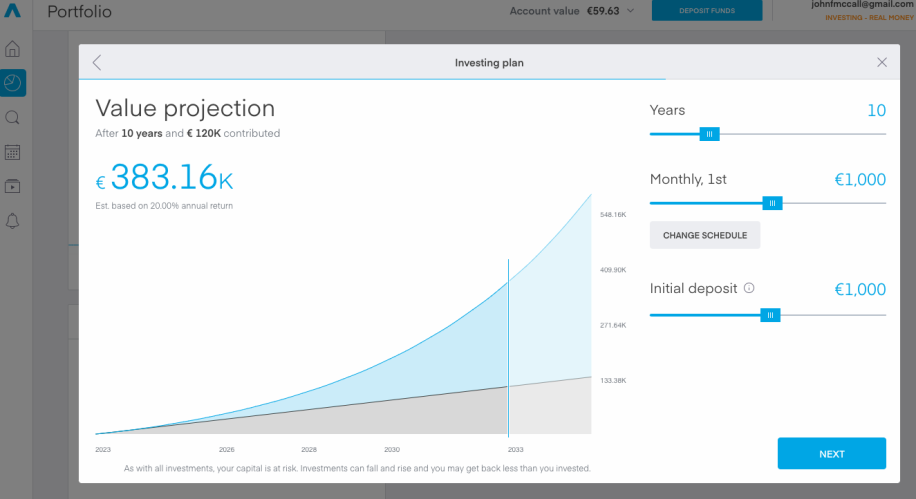This screenshot has height=499, width=916.
Task: Select the portfolio pie chart icon
Action: click(x=13, y=83)
